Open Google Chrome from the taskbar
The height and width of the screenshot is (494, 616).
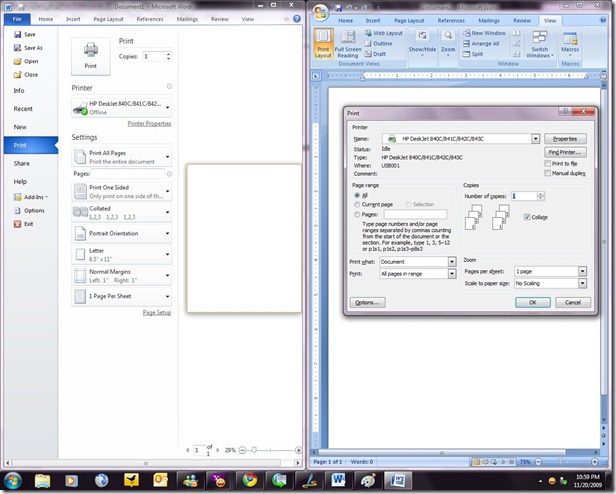(x=249, y=480)
